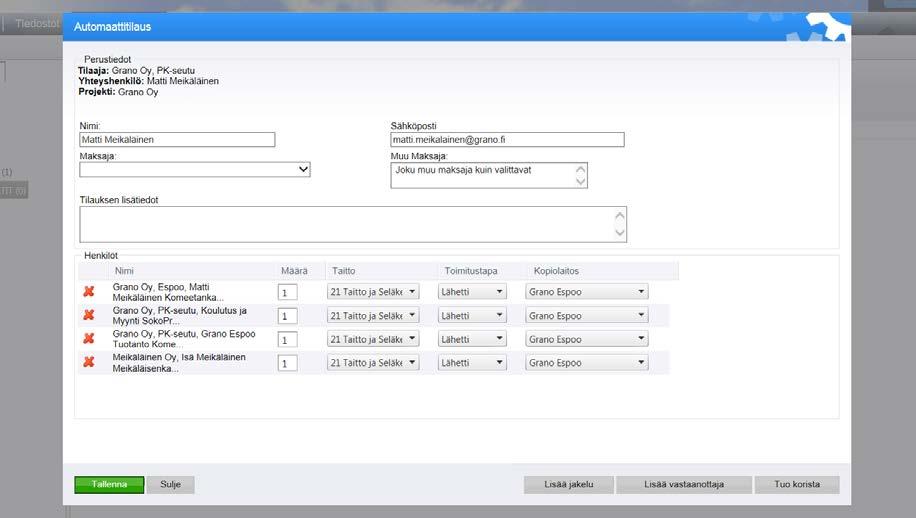Remove the Grano Espoo Tuotanto recipient row

tap(89, 338)
